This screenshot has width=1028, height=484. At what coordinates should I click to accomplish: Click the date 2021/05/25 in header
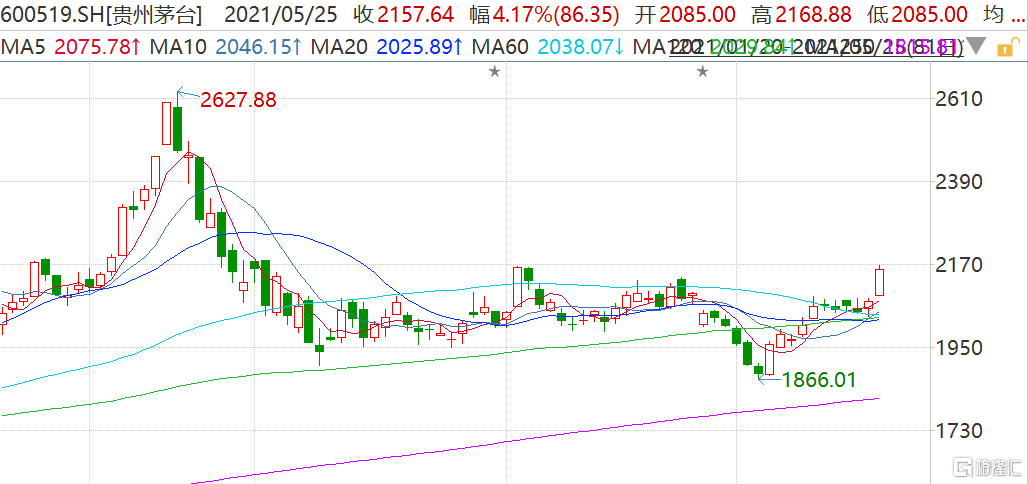283,14
